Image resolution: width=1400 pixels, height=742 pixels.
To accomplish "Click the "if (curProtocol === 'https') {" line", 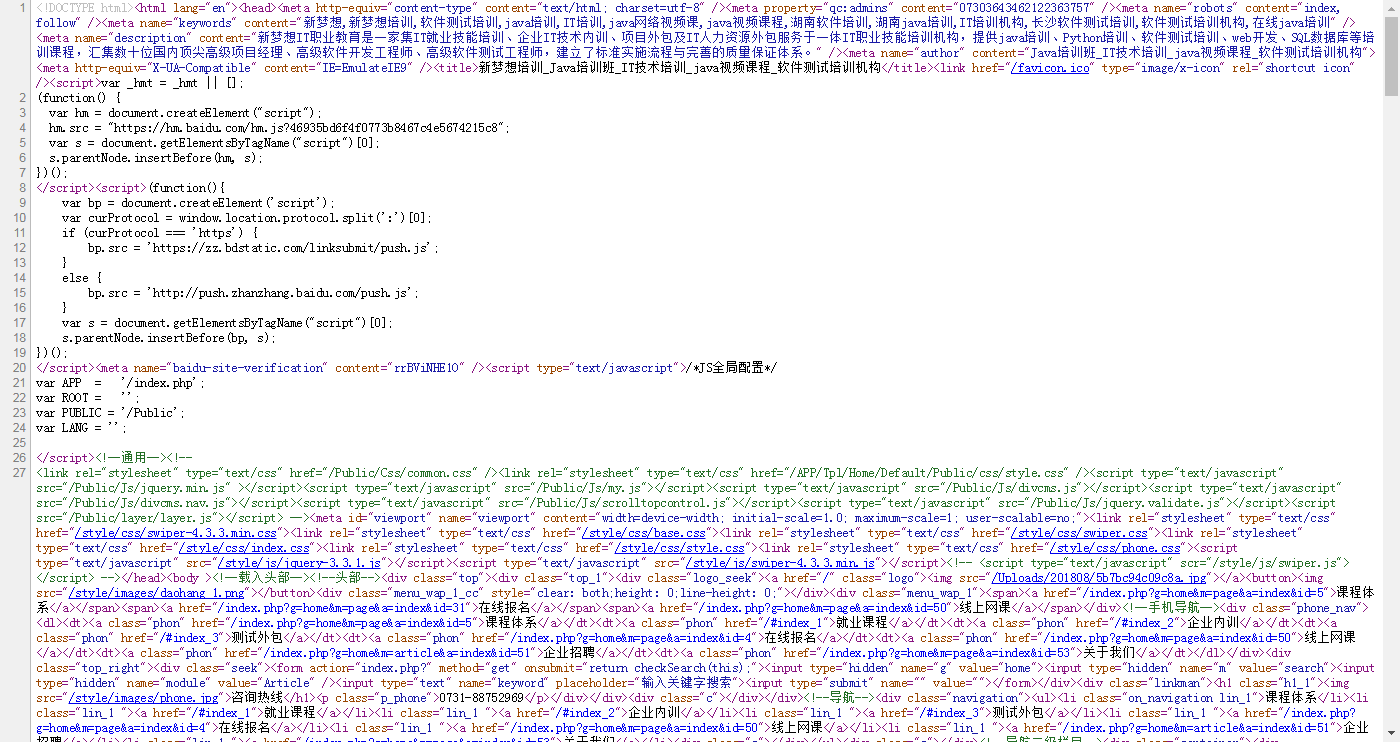I will click(x=160, y=233).
